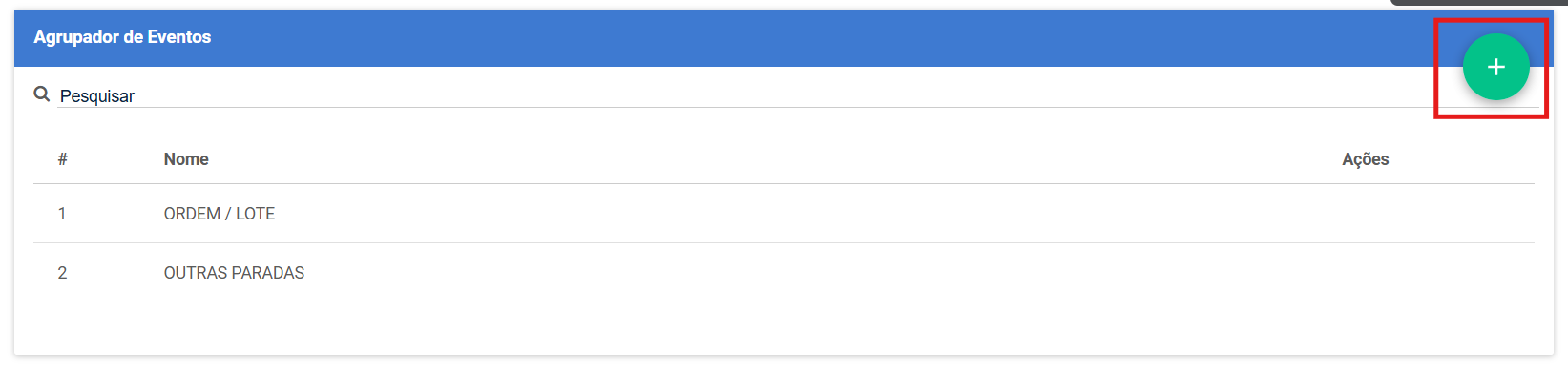Viewport: 1568px width, 375px height.
Task: Select the OUTRAS PARADAS row name
Action: pos(234,273)
